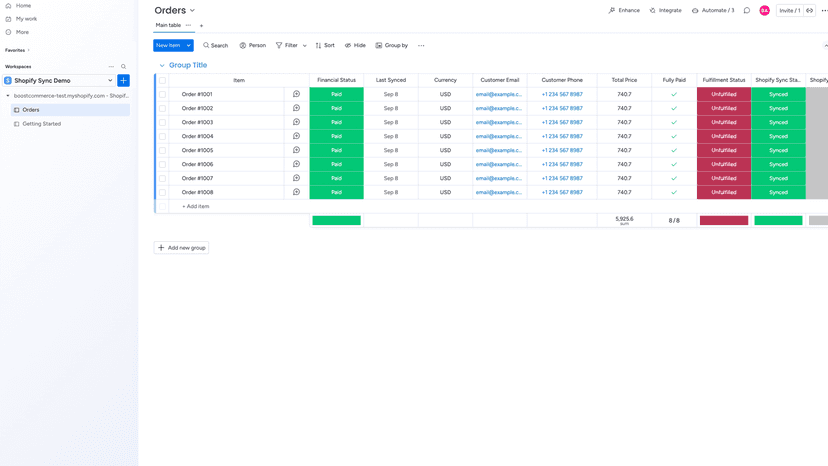
Task: Open toolbar more options ellipsis
Action: point(421,45)
